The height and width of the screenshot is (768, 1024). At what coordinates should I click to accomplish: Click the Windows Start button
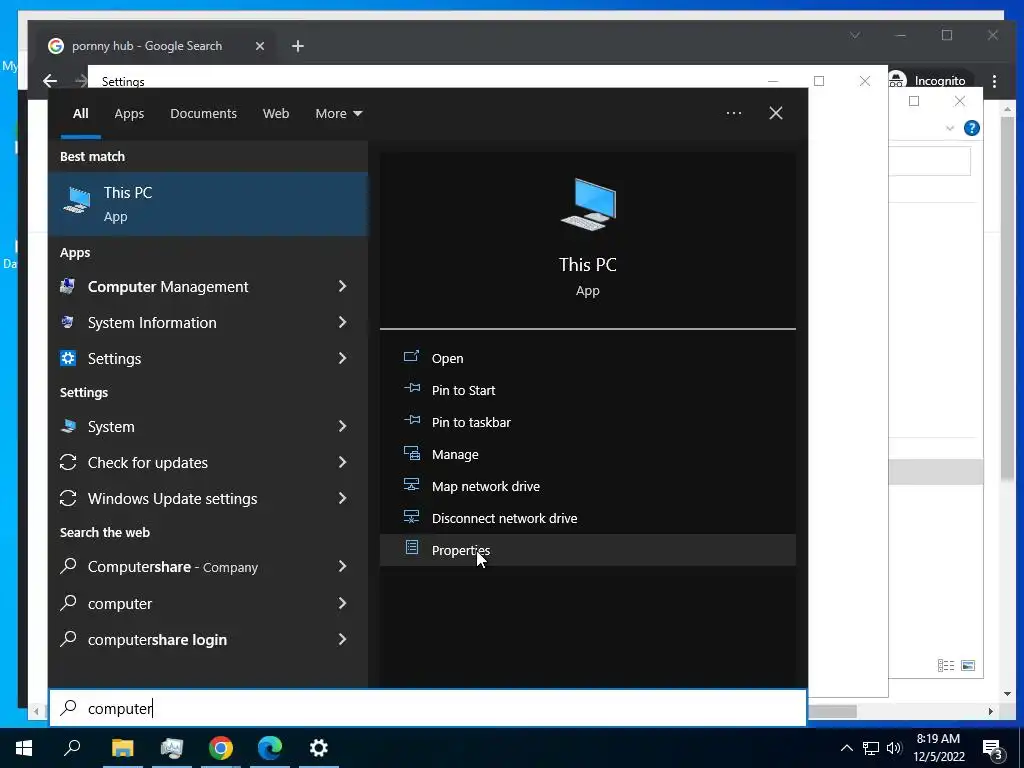[24, 748]
